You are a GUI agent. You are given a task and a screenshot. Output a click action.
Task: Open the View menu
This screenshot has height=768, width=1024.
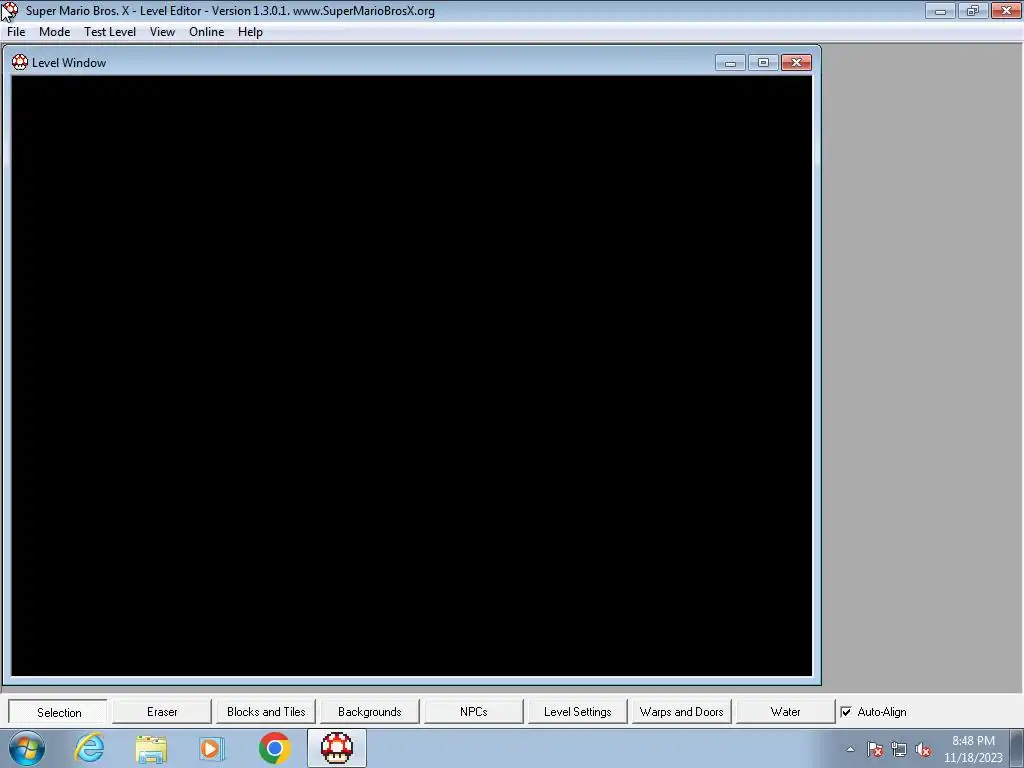(x=162, y=32)
